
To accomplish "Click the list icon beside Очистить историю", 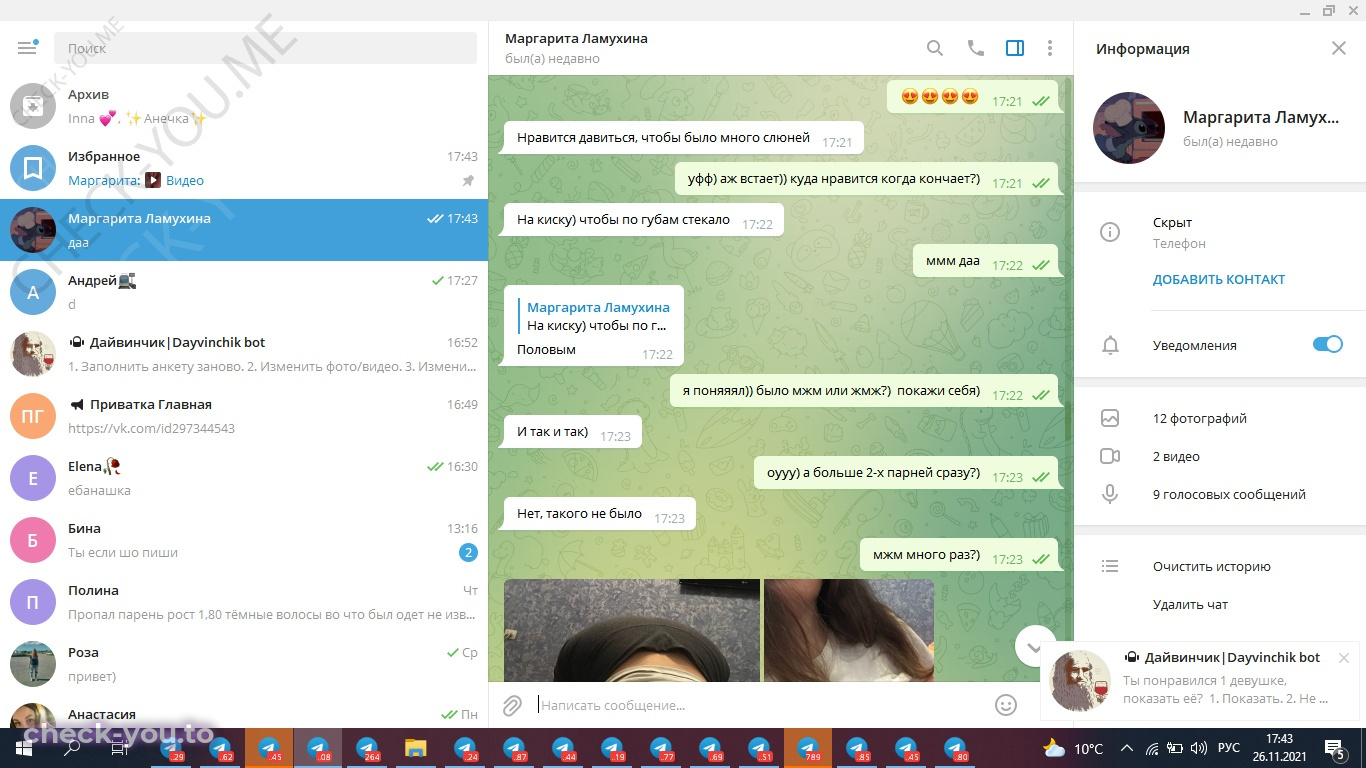I will click(x=1109, y=566).
